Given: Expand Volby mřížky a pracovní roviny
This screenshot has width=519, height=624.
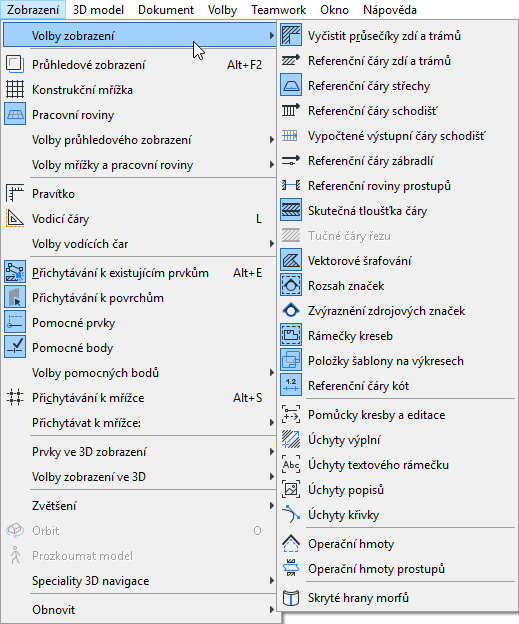Looking at the screenshot, I should click(x=140, y=165).
